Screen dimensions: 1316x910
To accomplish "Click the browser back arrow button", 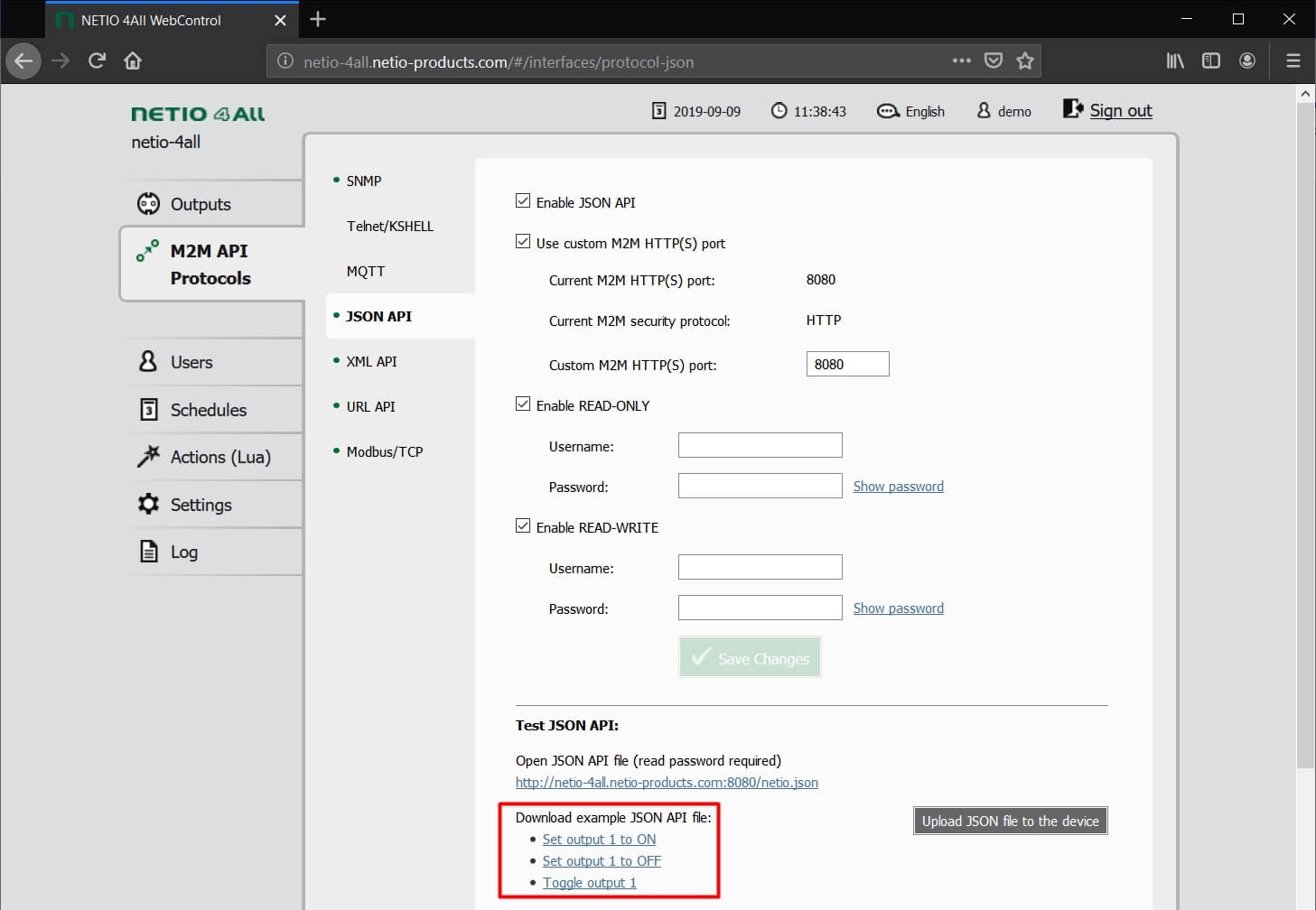I will tap(23, 61).
